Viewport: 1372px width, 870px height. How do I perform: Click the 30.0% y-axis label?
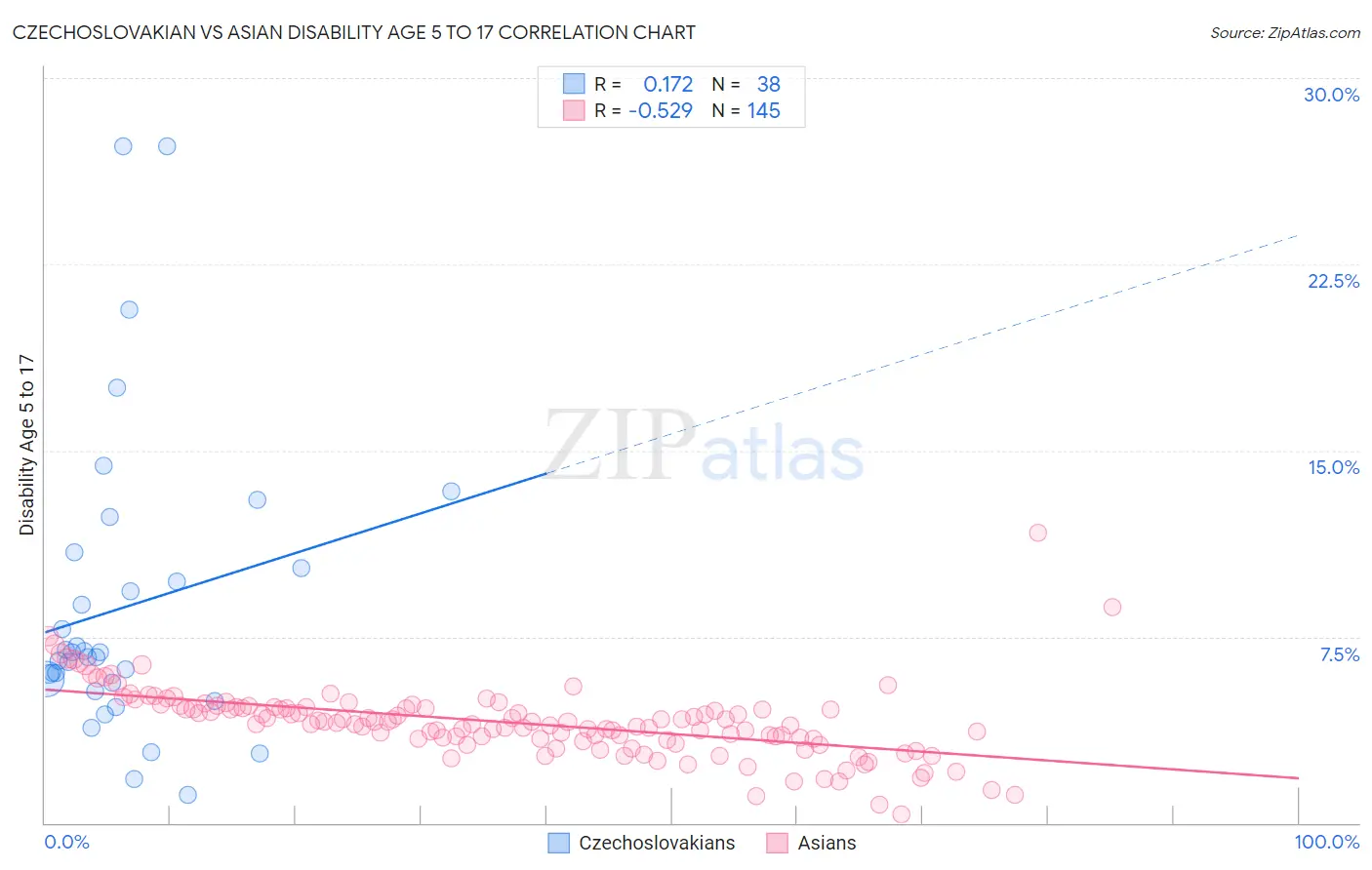[1331, 95]
